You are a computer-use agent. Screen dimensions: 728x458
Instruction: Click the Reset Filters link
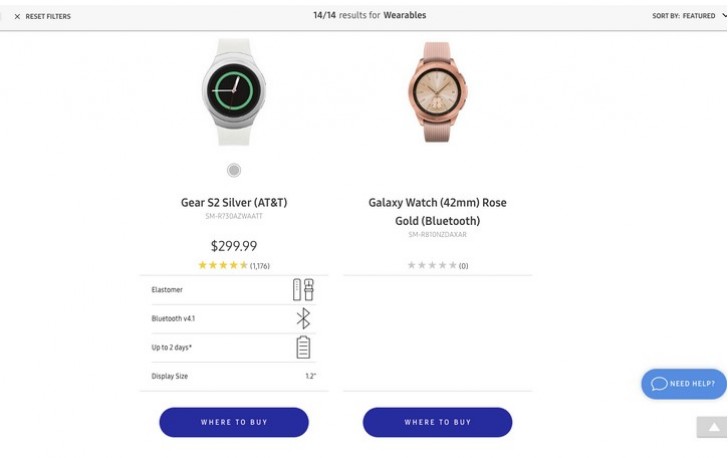pos(48,17)
